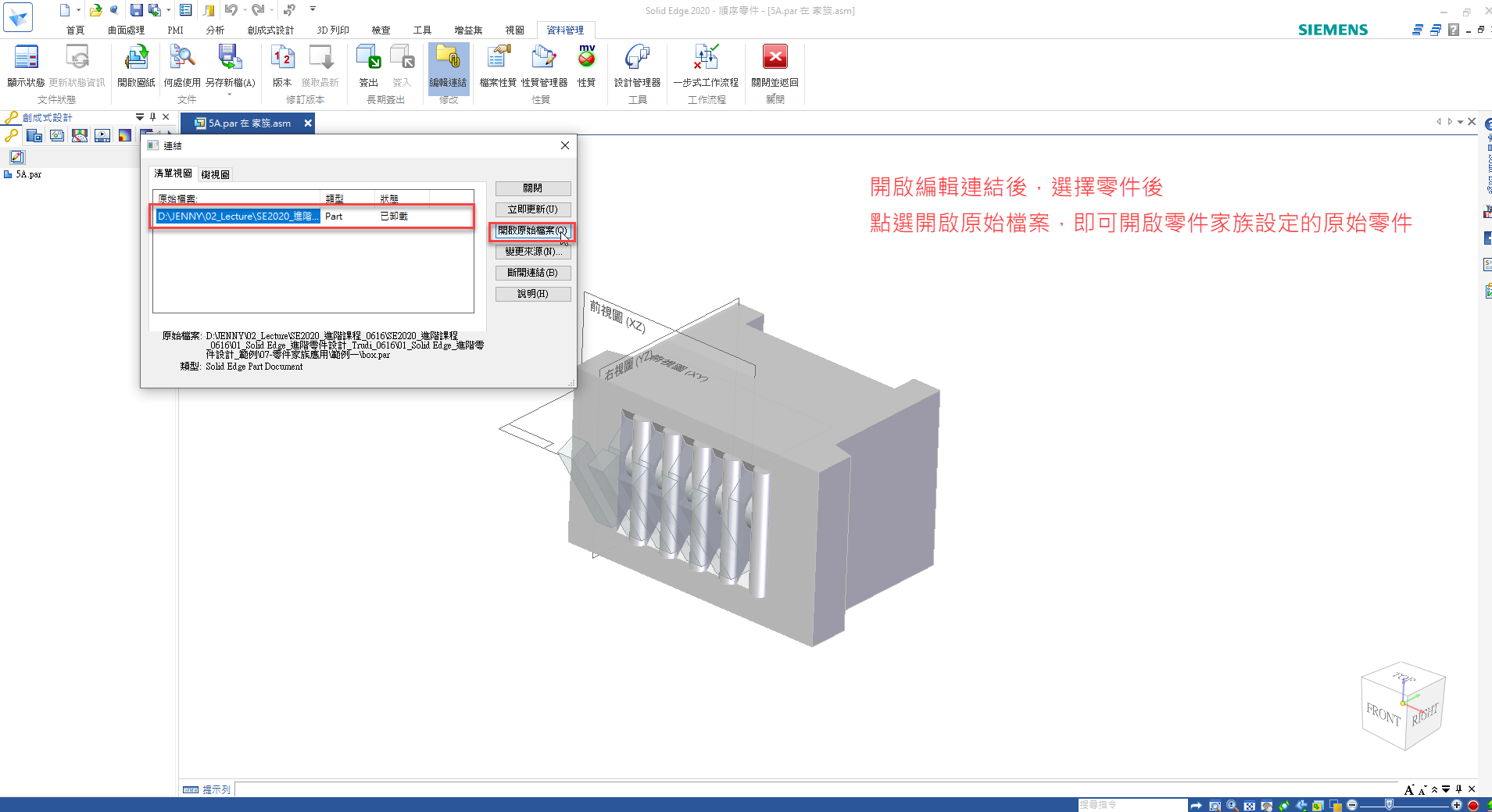Viewport: 1492px width, 812px height.
Task: Click the 更新狀態資訊 update status tool
Action: 77,66
